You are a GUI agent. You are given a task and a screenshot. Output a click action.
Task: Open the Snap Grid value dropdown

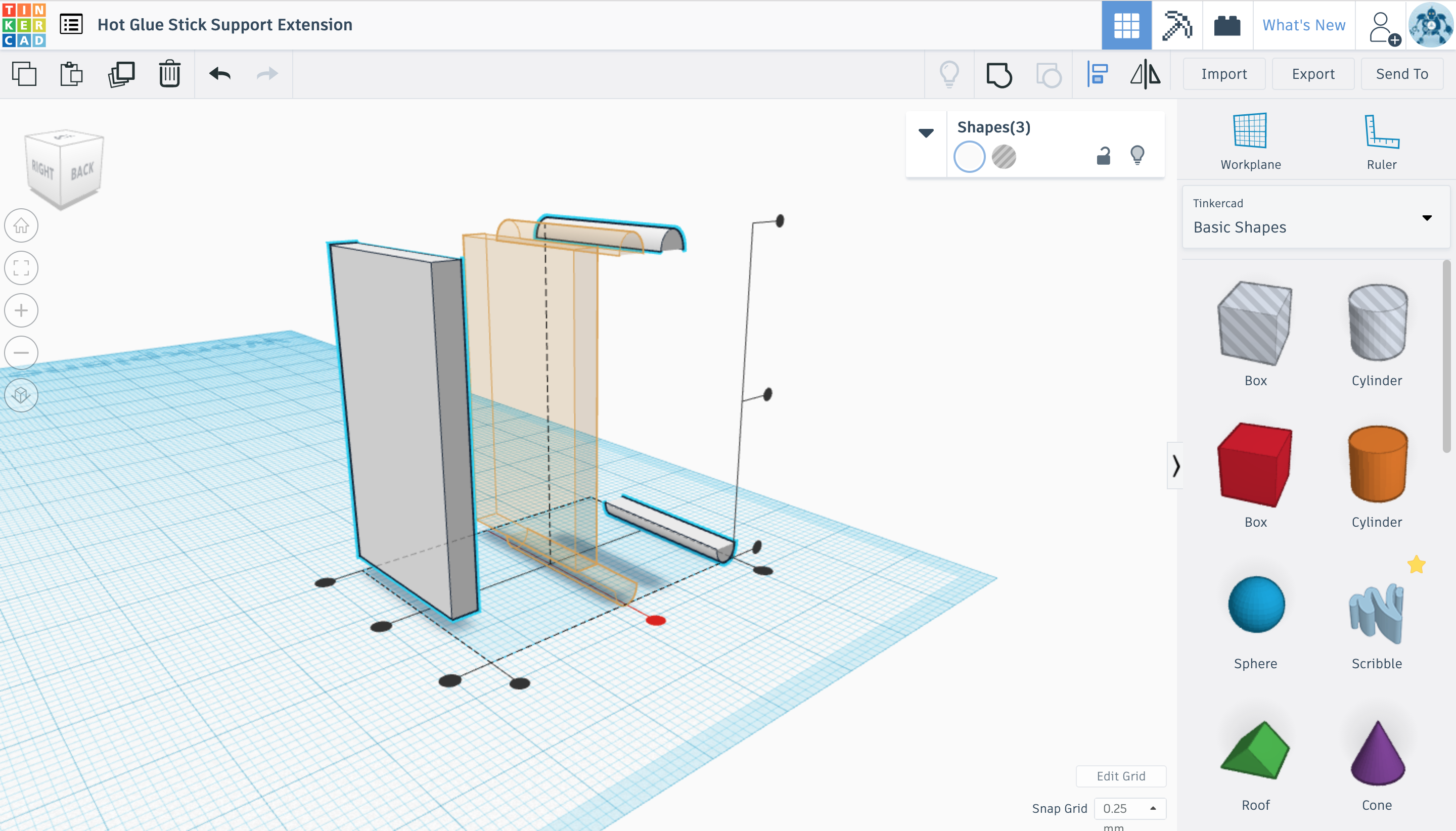[1129, 808]
